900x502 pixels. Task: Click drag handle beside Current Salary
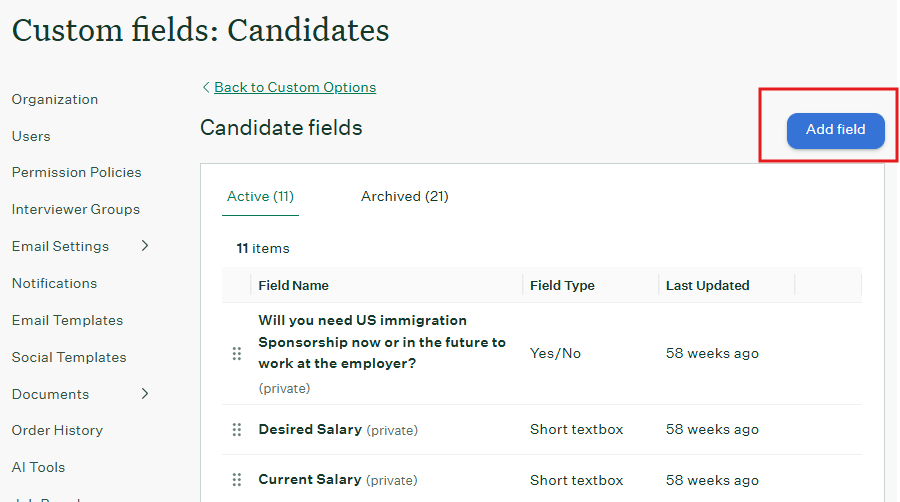point(237,479)
